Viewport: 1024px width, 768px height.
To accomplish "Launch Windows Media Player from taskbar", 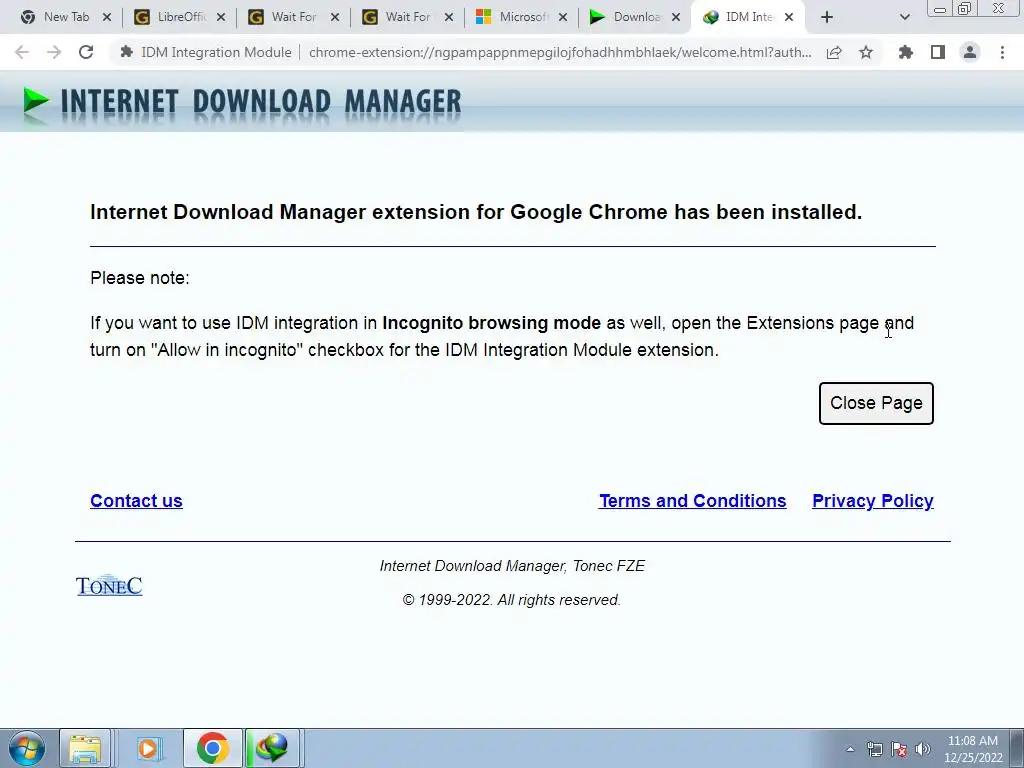I will click(x=149, y=748).
